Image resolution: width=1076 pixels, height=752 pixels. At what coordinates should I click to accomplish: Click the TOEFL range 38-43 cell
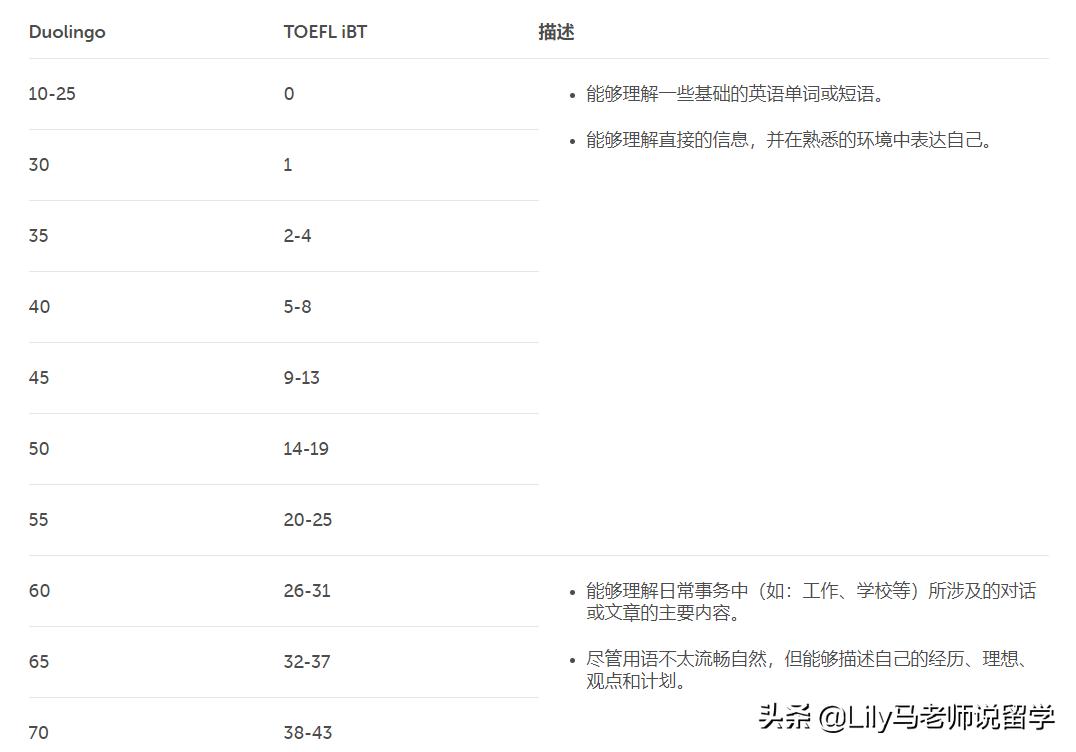(305, 733)
